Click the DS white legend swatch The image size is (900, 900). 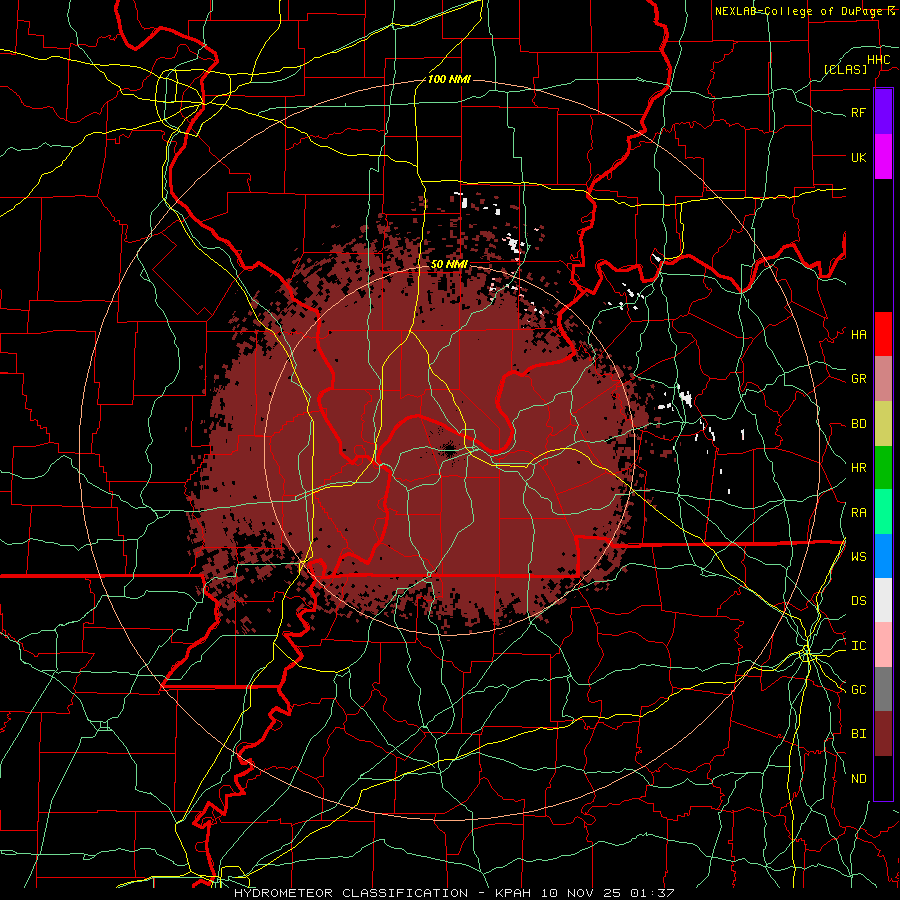click(883, 600)
